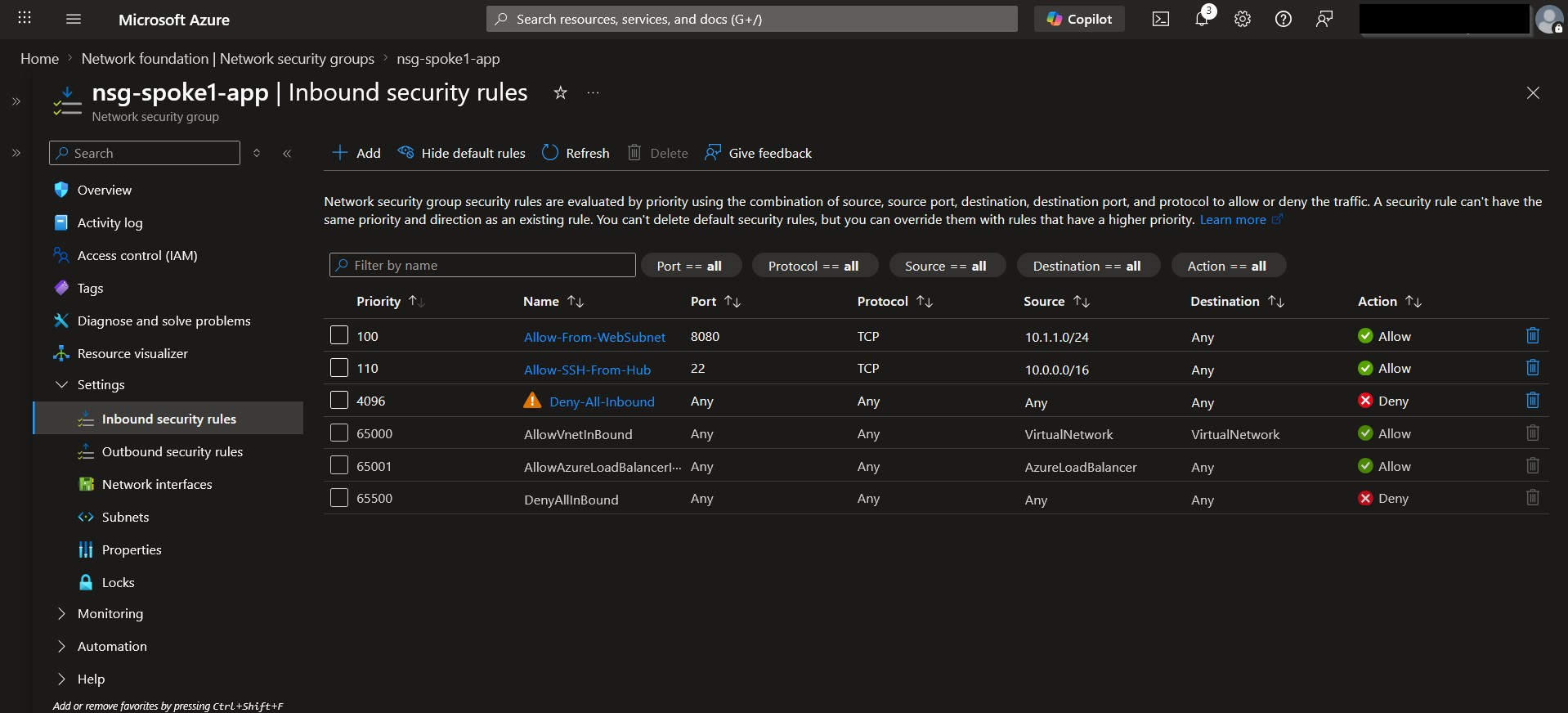Follow the Learn more link
1568x713 pixels.
[1241, 219]
